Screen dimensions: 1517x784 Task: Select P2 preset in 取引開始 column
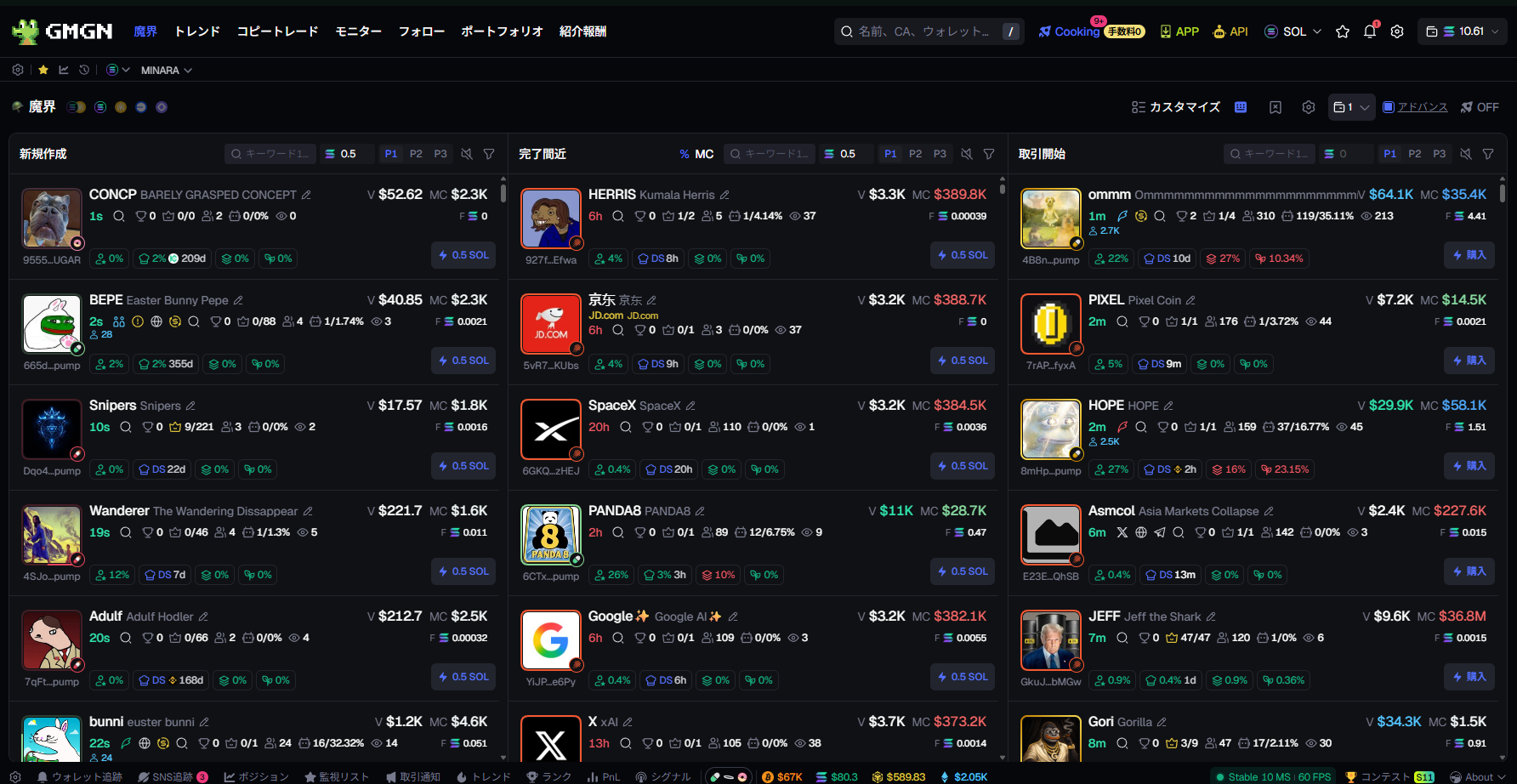pos(1415,154)
